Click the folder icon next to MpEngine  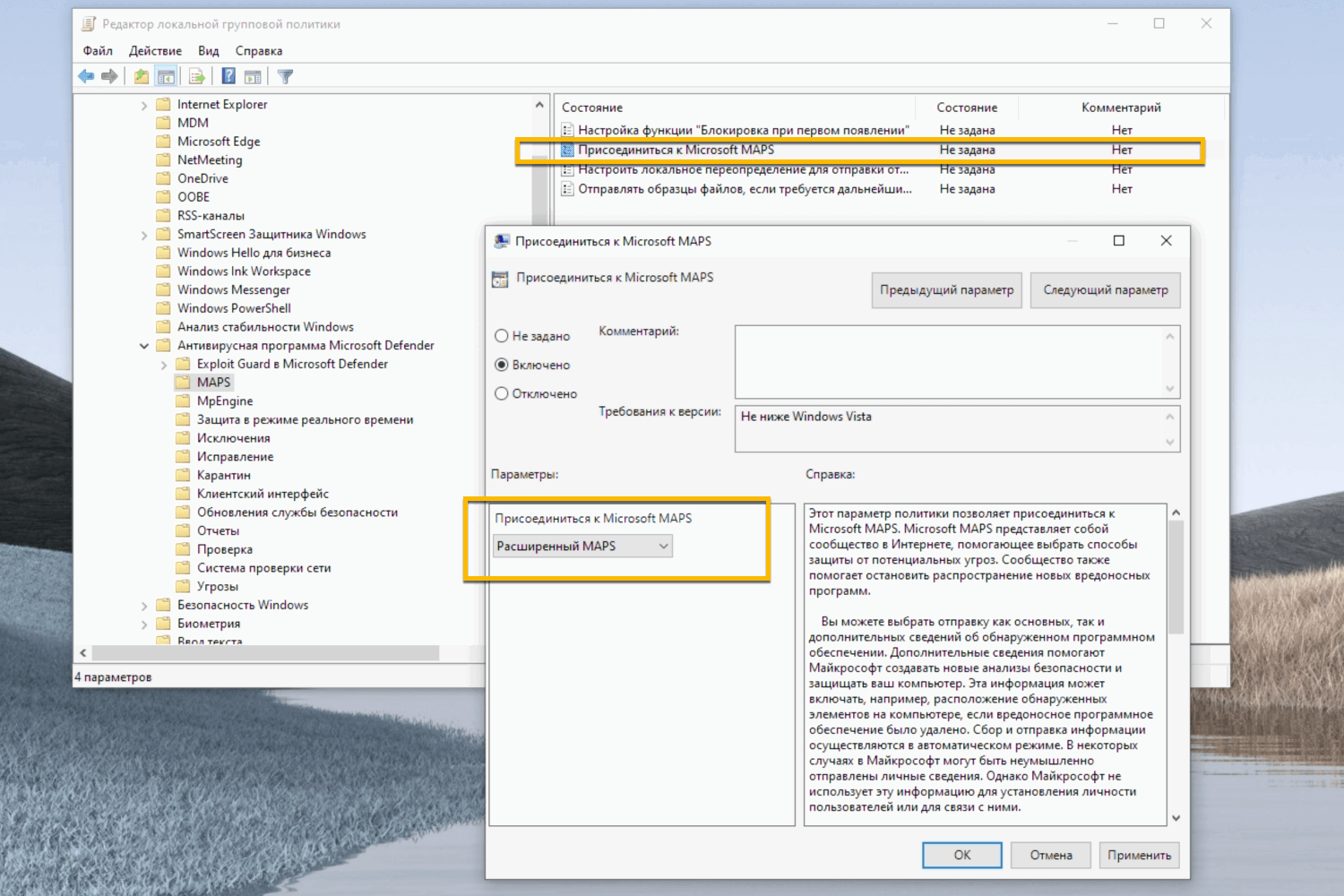pyautogui.click(x=183, y=401)
